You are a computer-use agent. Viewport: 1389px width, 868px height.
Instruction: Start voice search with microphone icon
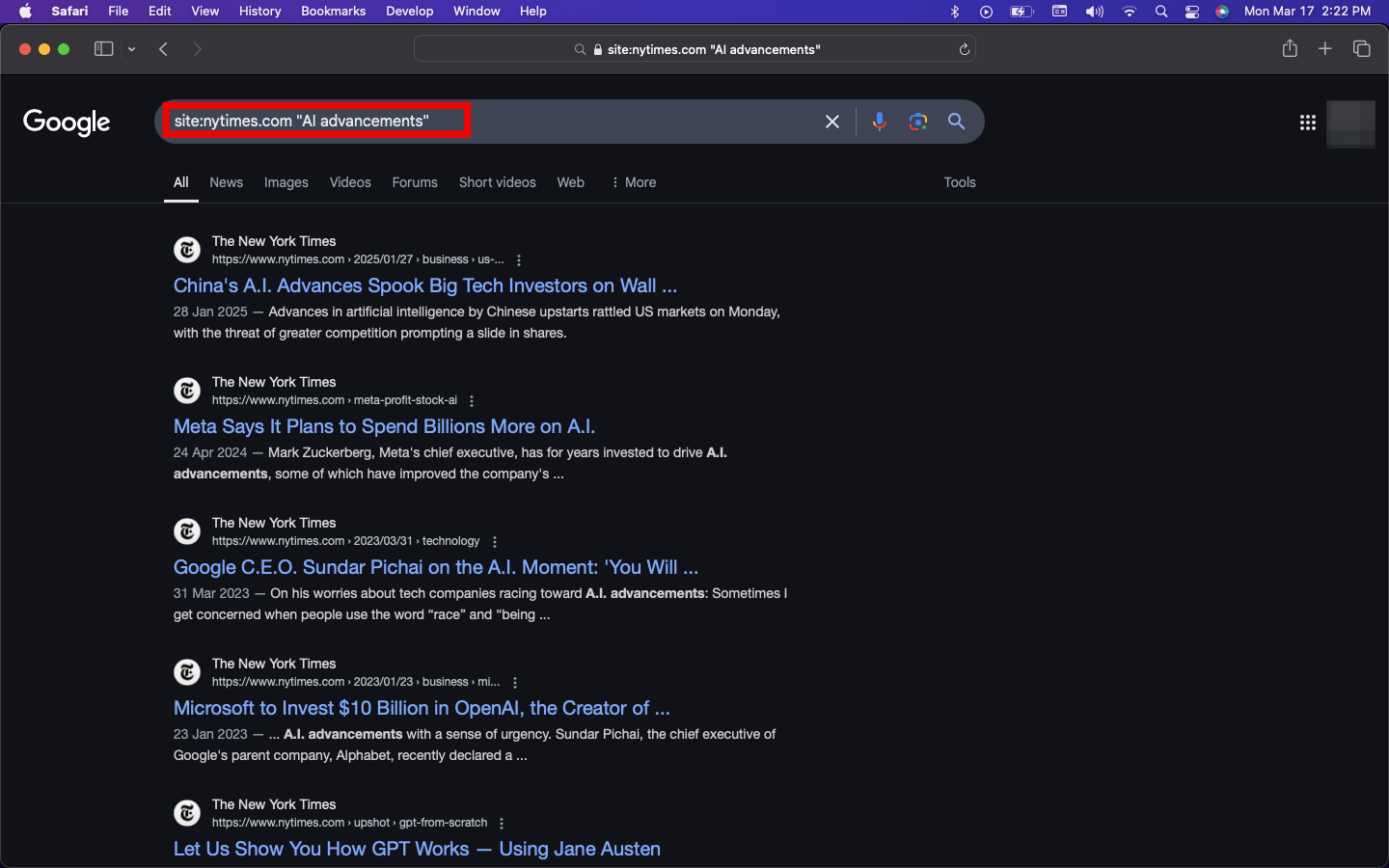(879, 122)
